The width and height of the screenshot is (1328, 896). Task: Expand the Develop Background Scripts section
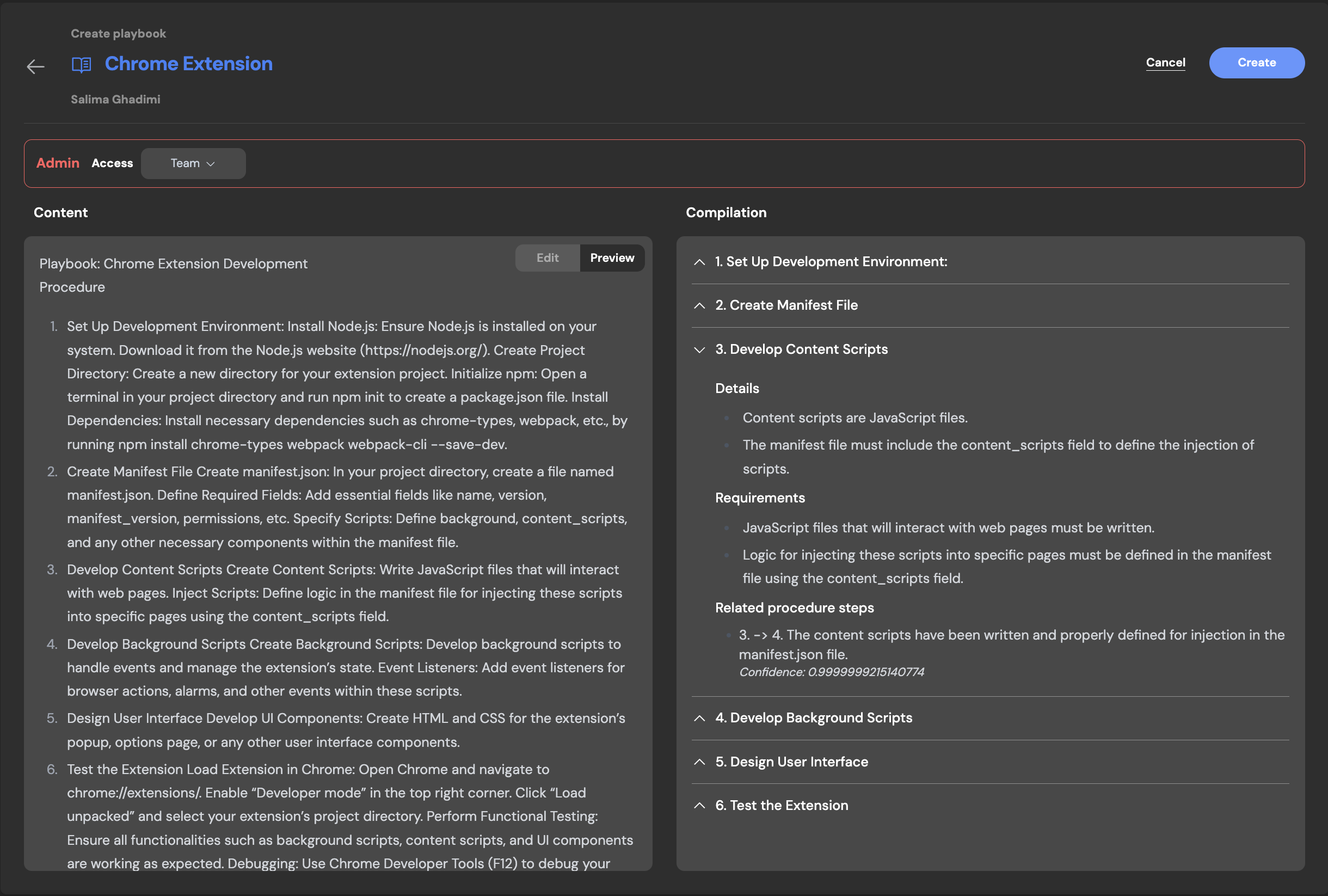click(699, 717)
